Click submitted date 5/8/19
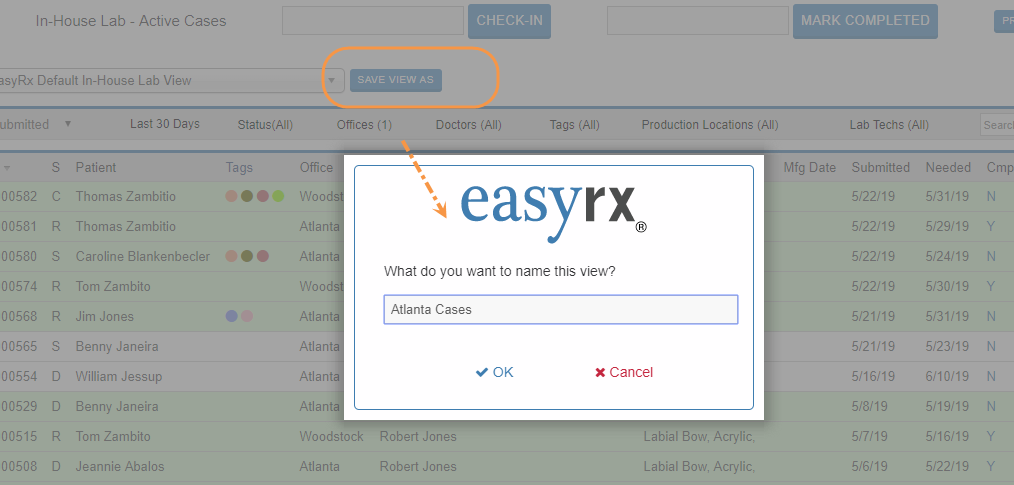Screen dimensions: 1014x485 pyautogui.click(x=870, y=406)
